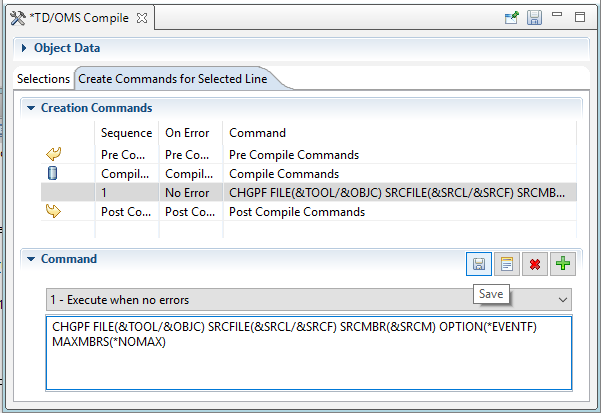Click the Post Compile arrow icon
This screenshot has width=601, height=413.
click(54, 211)
